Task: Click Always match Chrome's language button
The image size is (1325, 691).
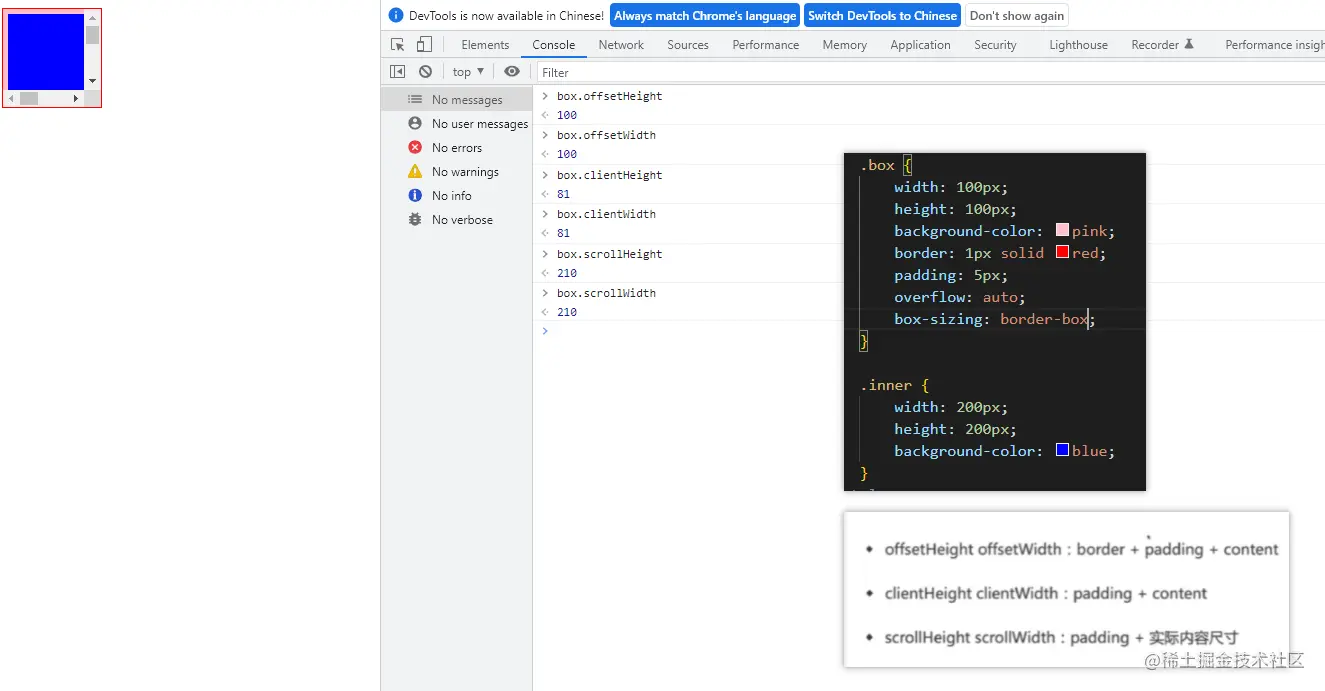Action: 705,15
